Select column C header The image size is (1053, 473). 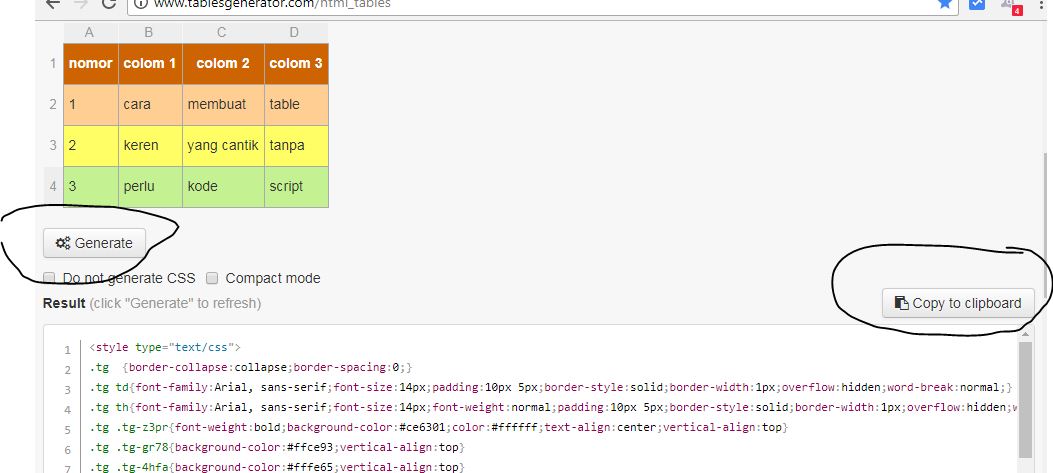222,32
